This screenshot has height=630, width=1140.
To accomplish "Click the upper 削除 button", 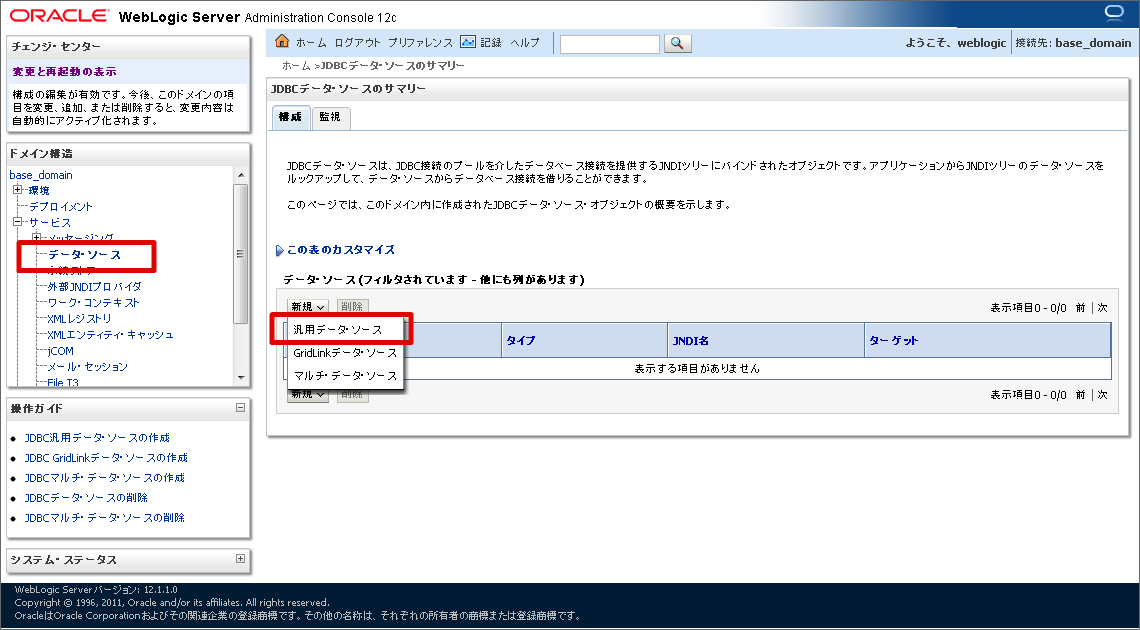I will (x=353, y=307).
